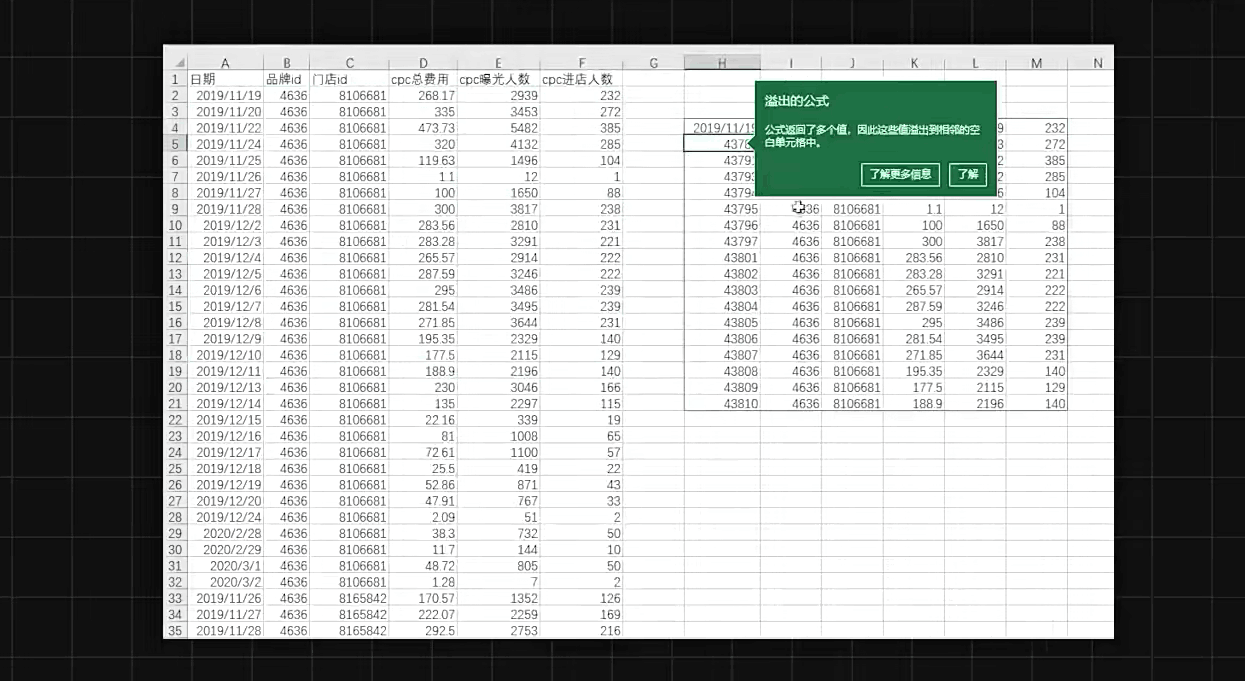Select column D header
The height and width of the screenshot is (681, 1245).
pos(423,63)
